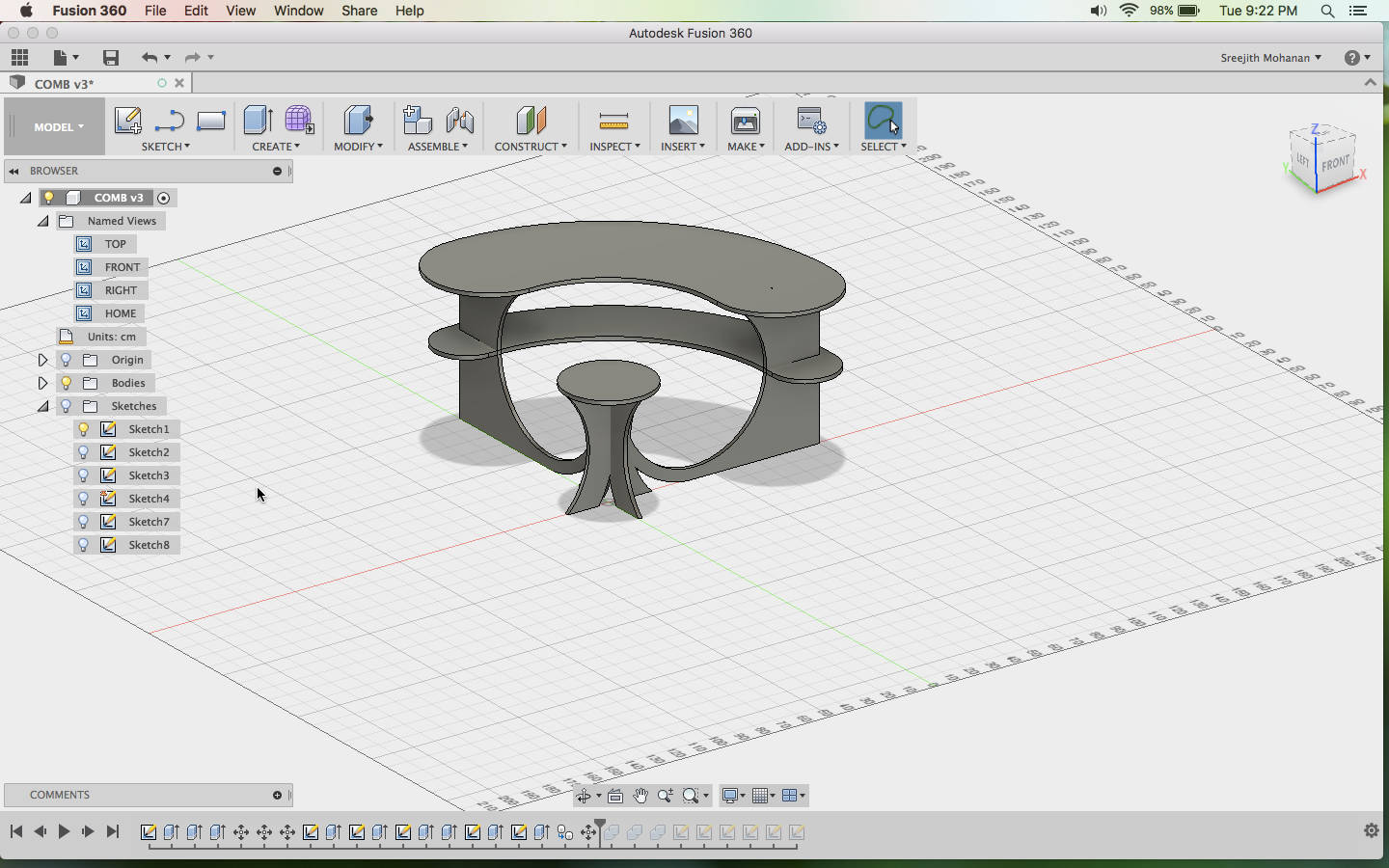Image resolution: width=1389 pixels, height=868 pixels.
Task: Click the Joint assemble icon
Action: (460, 121)
